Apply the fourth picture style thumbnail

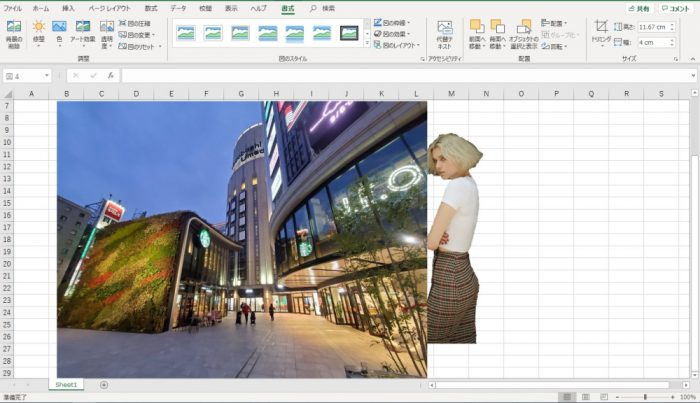coord(267,33)
